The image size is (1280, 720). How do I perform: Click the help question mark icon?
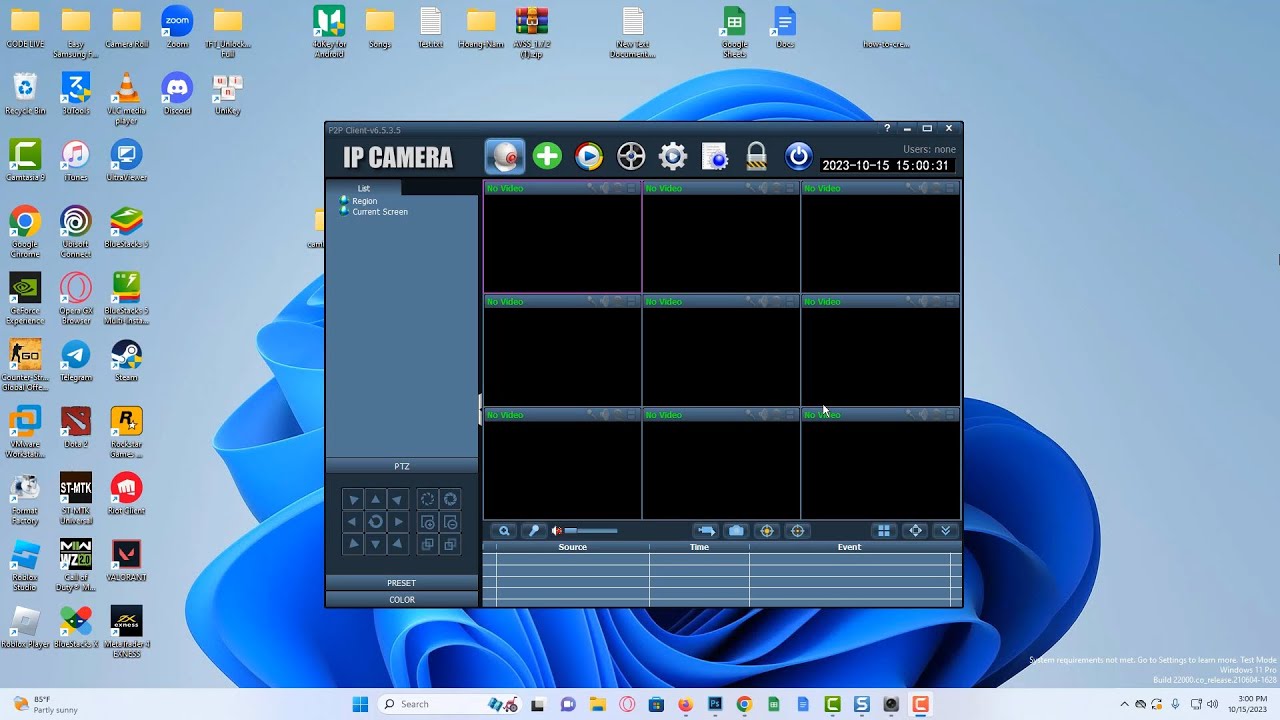tap(887, 128)
